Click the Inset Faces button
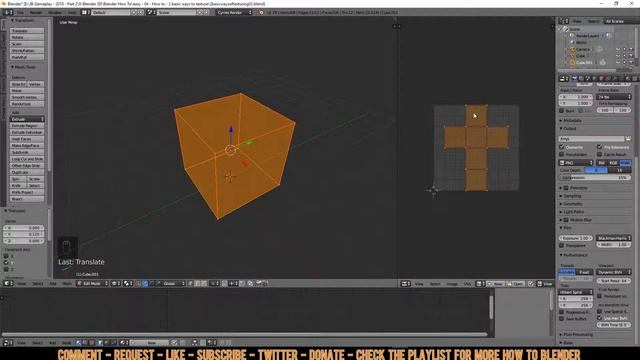This screenshot has height=360, width=640. (x=27, y=139)
